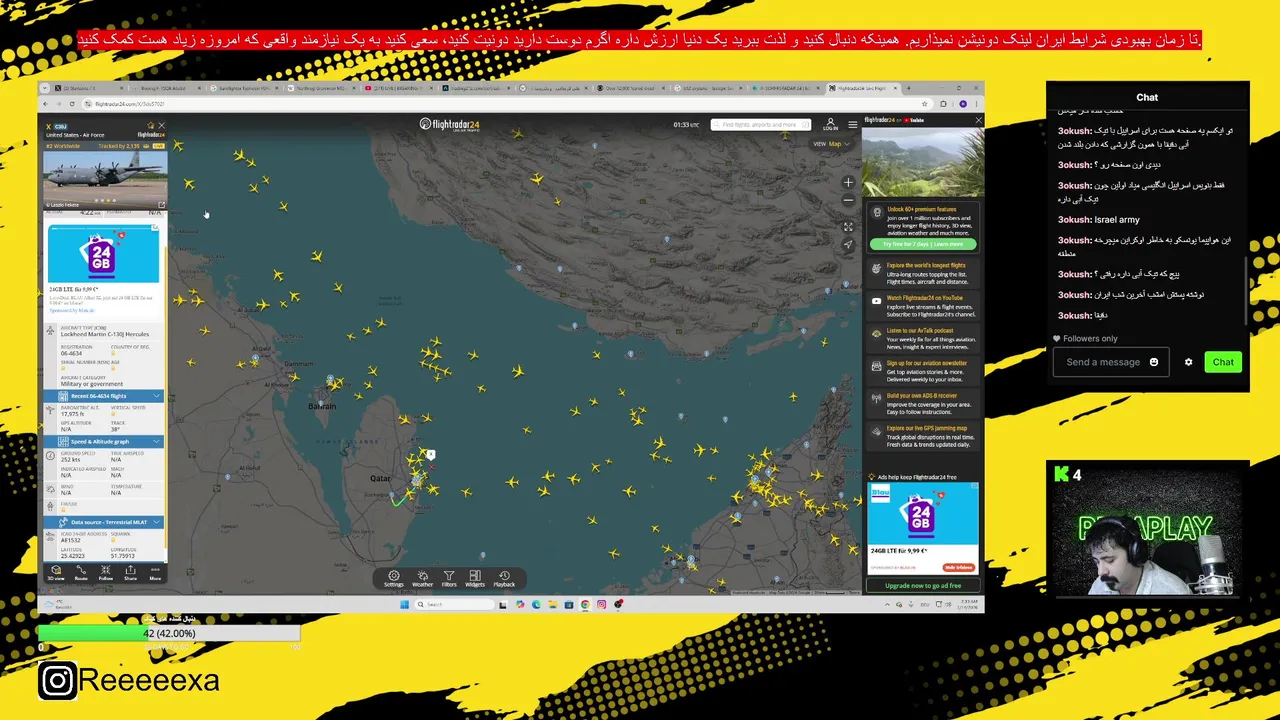Screen dimensions: 1280x720
Task: Expand the VIEW Map dropdown
Action: 832,144
